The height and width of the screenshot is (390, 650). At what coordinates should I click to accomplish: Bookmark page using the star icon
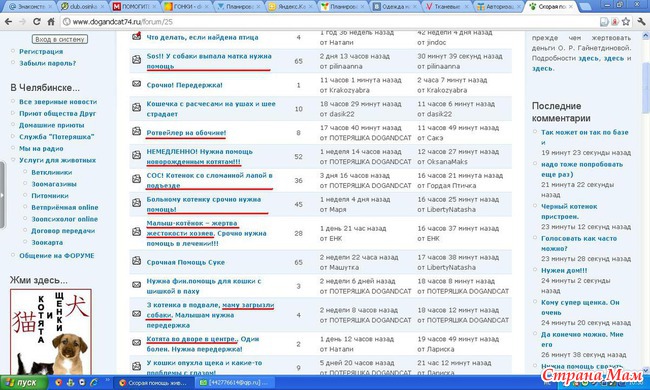[626, 22]
